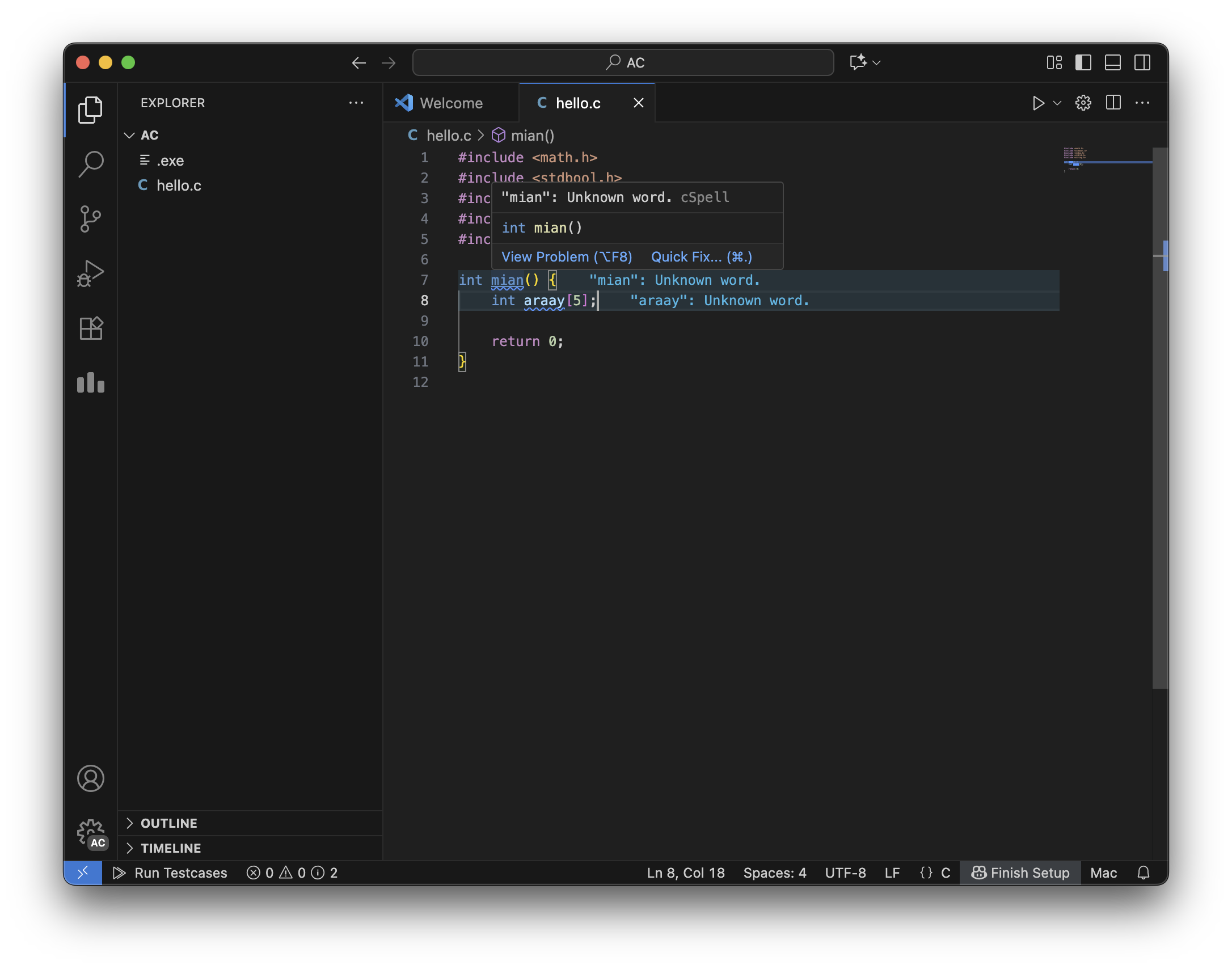Select hello.c file in Explorer
This screenshot has height=969, width=1232.
(178, 186)
